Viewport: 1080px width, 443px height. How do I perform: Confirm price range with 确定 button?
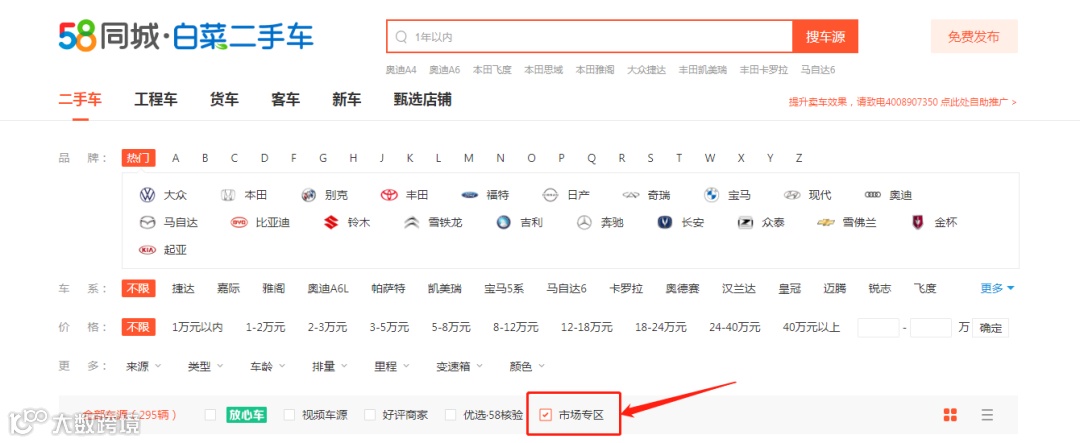[x=990, y=328]
